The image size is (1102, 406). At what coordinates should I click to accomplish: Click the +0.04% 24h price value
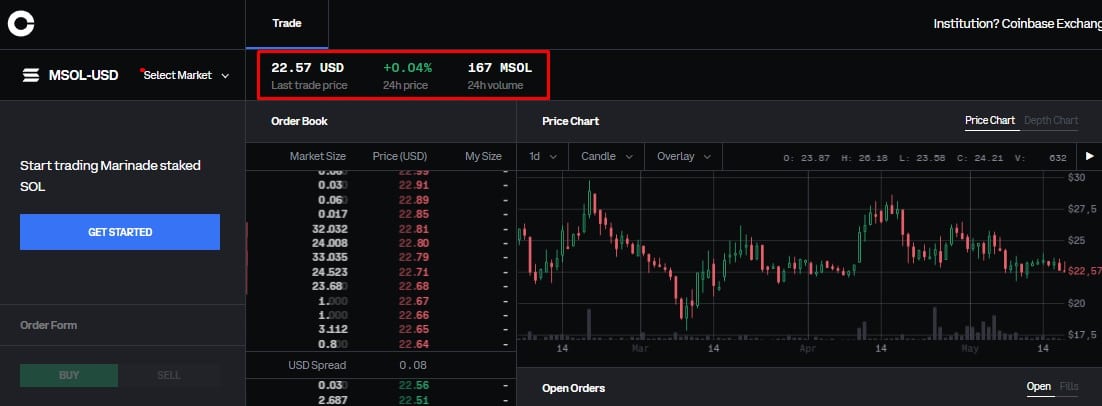(x=408, y=68)
